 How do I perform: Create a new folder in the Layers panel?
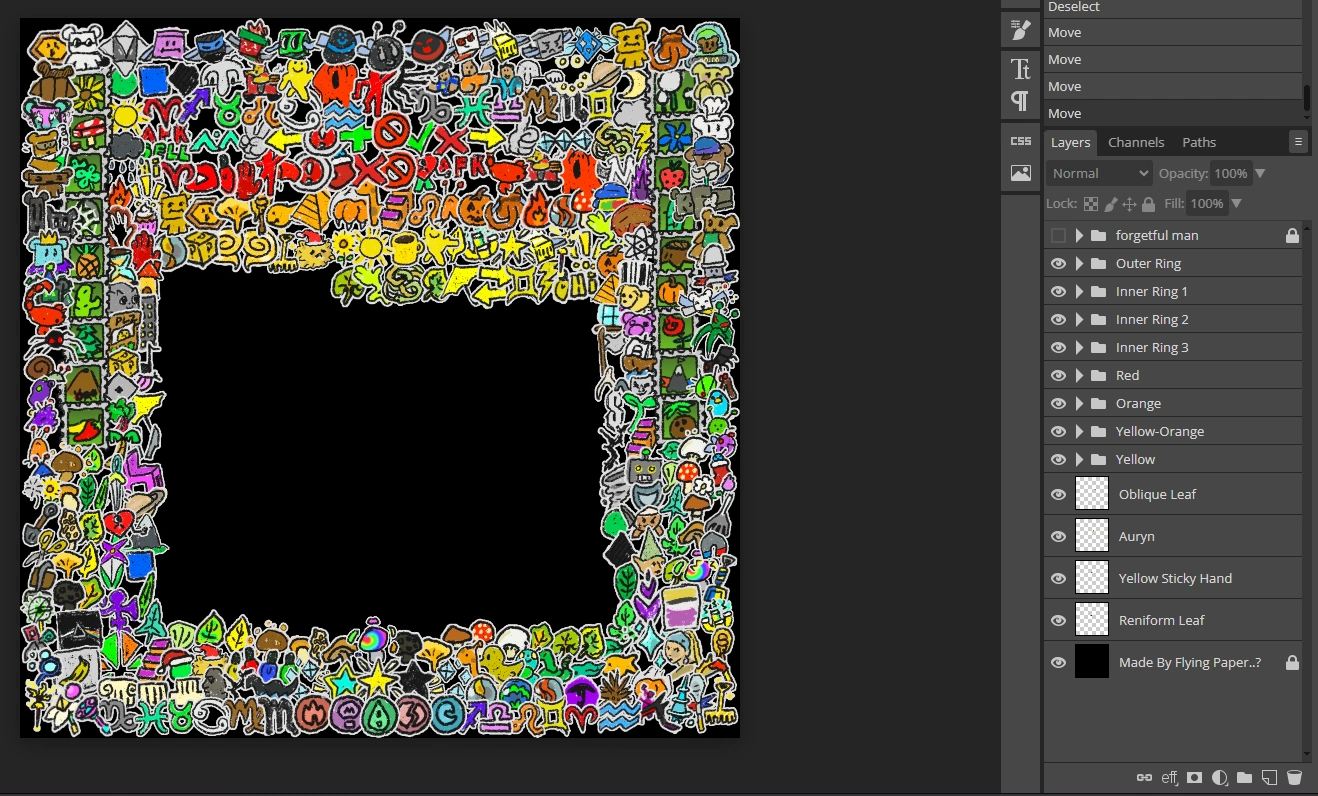tap(1244, 777)
